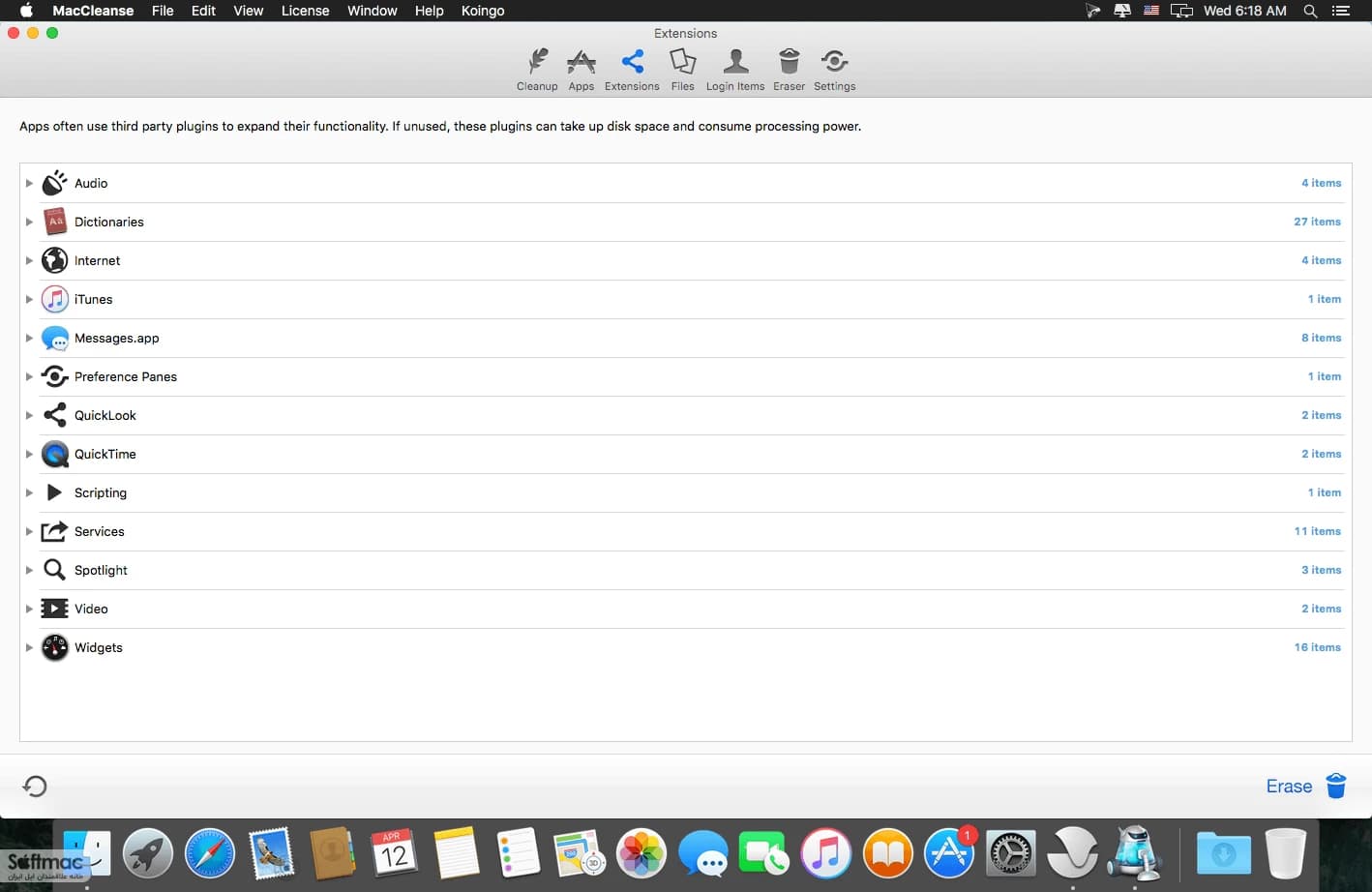
Task: Open Spotlight search in menu bar
Action: [x=1310, y=11]
